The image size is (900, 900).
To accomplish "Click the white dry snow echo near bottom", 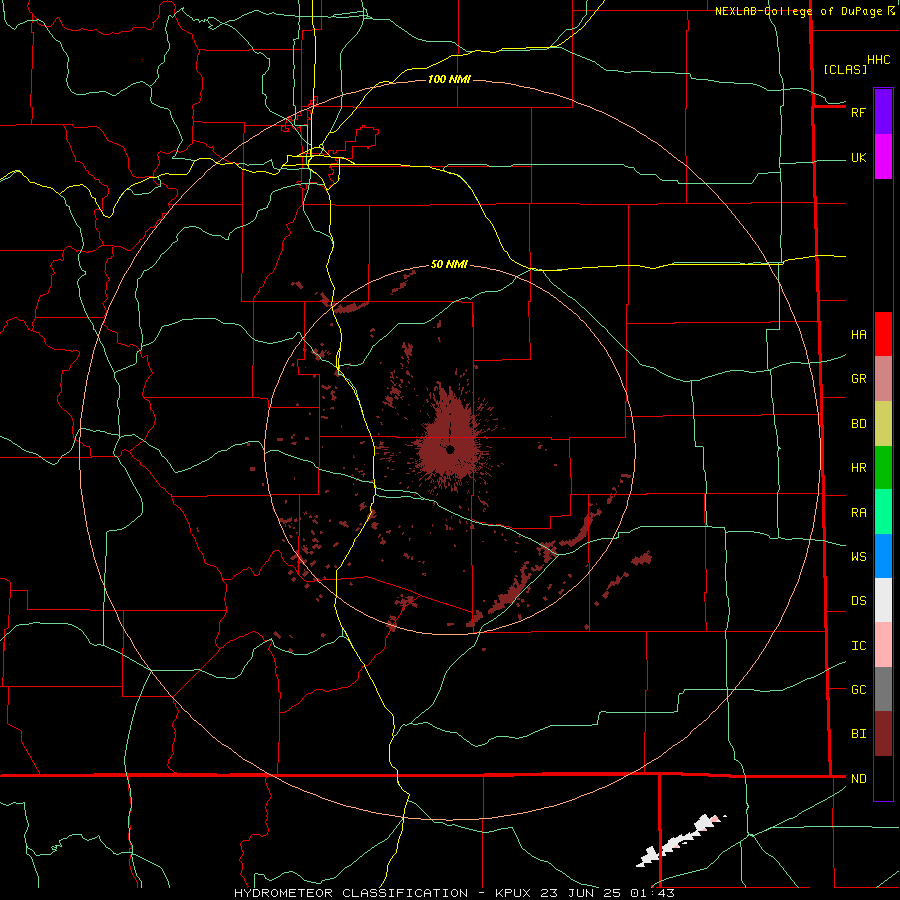I will (680, 841).
